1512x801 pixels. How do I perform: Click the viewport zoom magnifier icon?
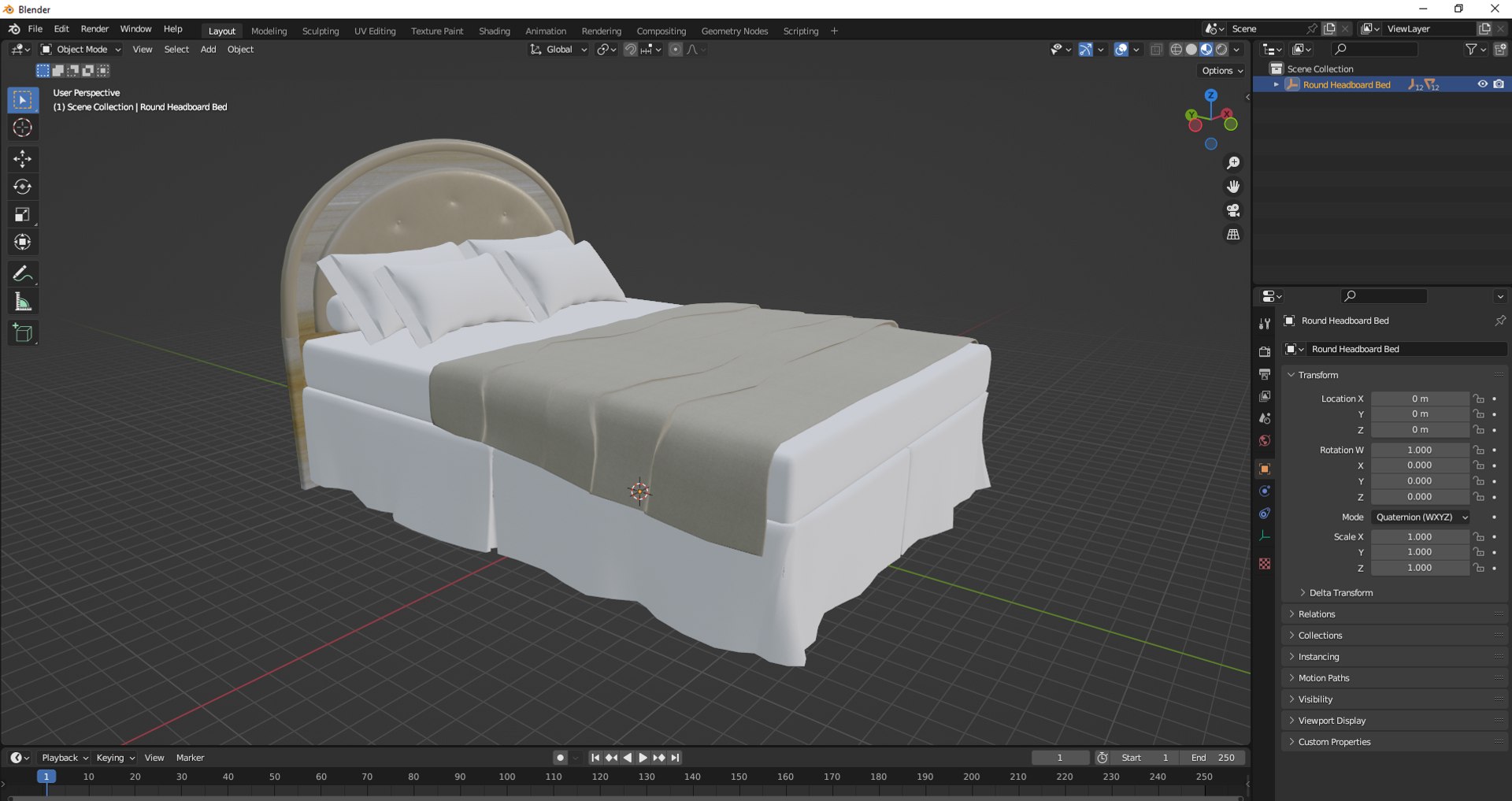click(x=1233, y=163)
